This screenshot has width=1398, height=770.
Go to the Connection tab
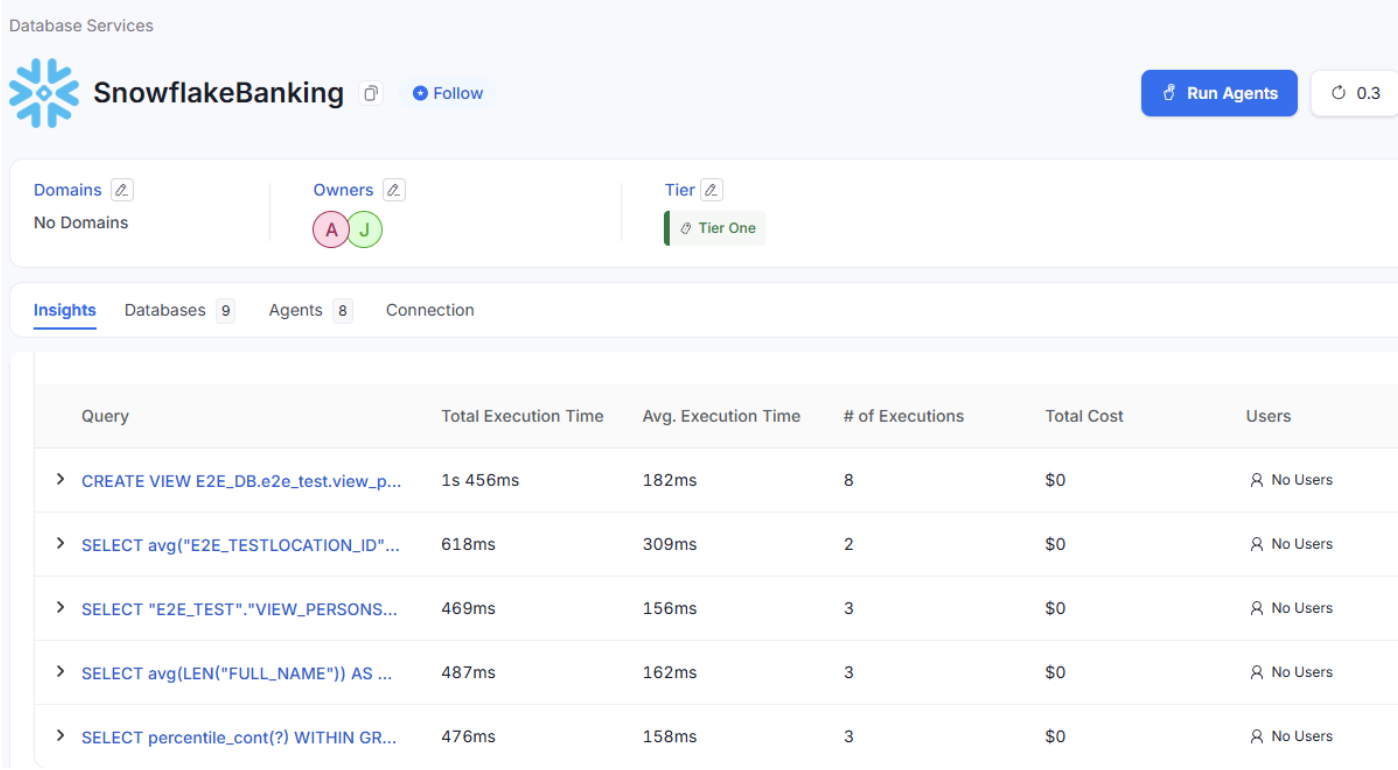coord(430,311)
